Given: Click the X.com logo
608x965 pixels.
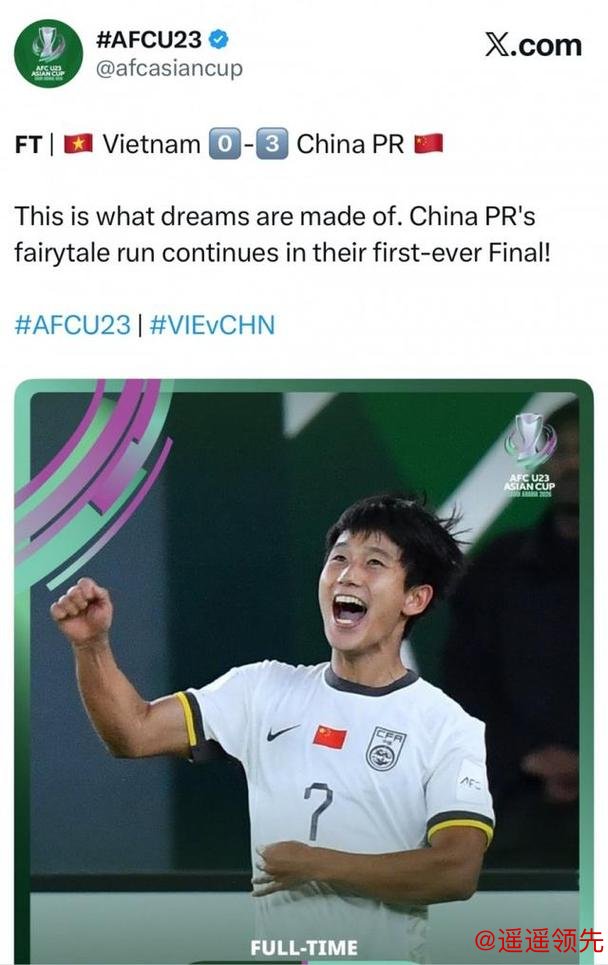Looking at the screenshot, I should 533,45.
